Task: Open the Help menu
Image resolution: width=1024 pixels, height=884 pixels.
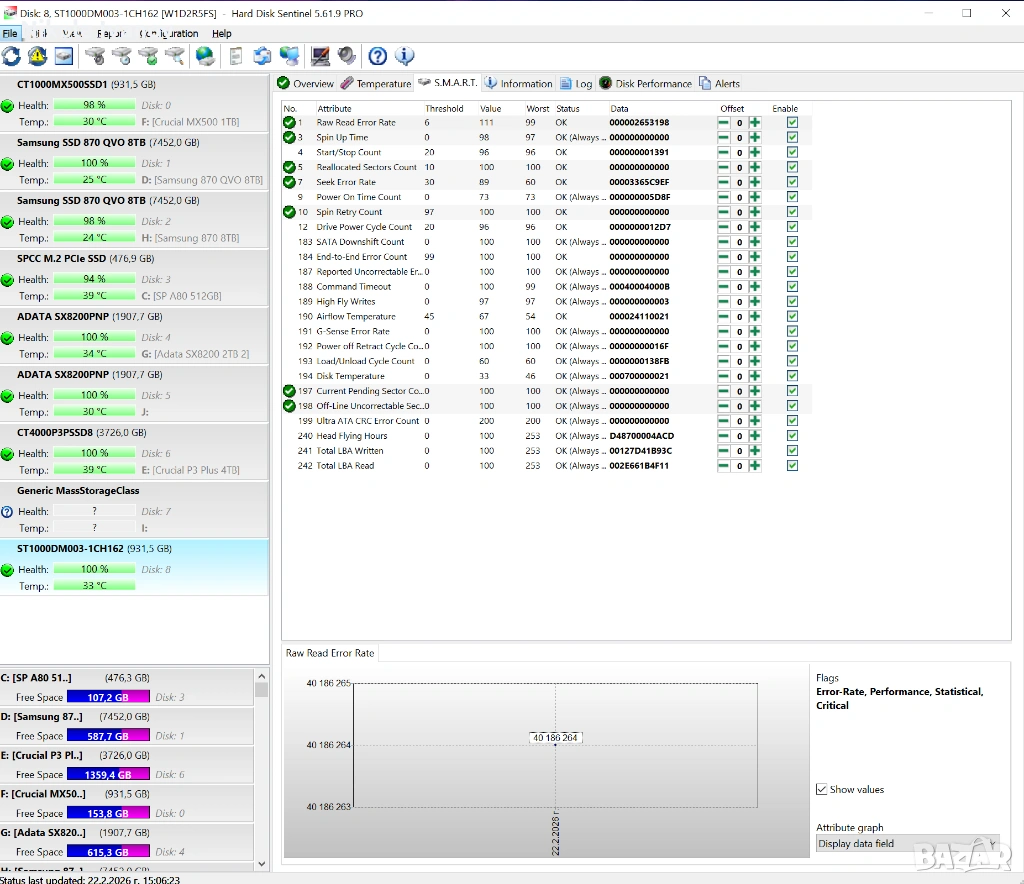Action: [221, 34]
